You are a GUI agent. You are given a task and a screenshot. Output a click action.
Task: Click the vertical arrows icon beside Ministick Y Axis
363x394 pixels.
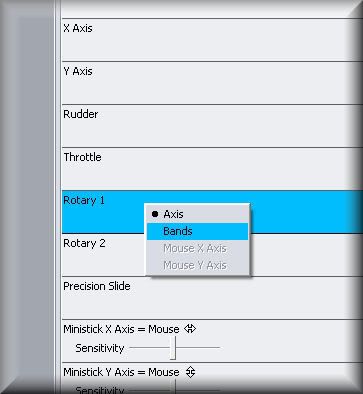pyautogui.click(x=190, y=372)
